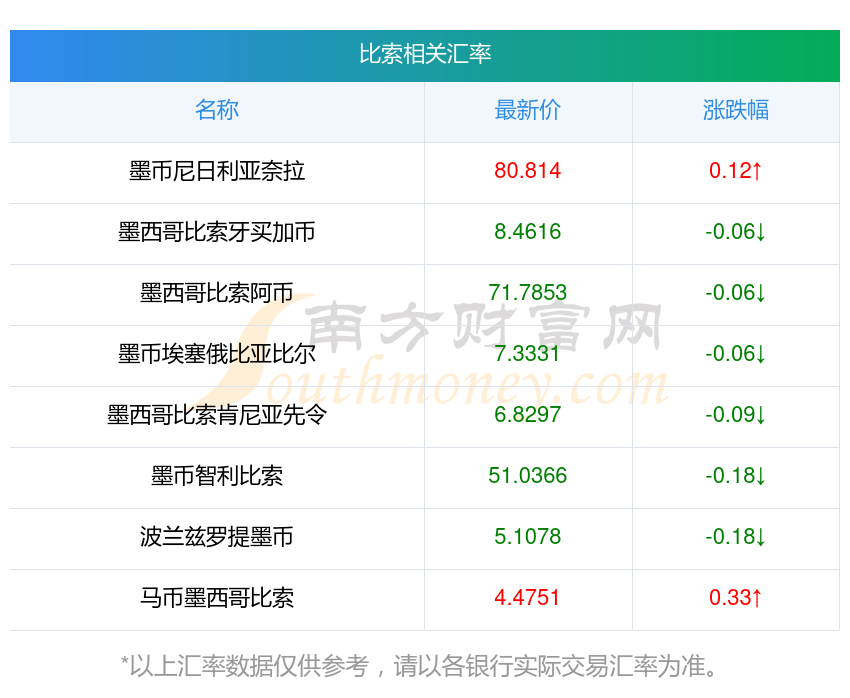Viewport: 850px width, 698px height.
Task: Click the price value 5.1078
Action: point(527,537)
